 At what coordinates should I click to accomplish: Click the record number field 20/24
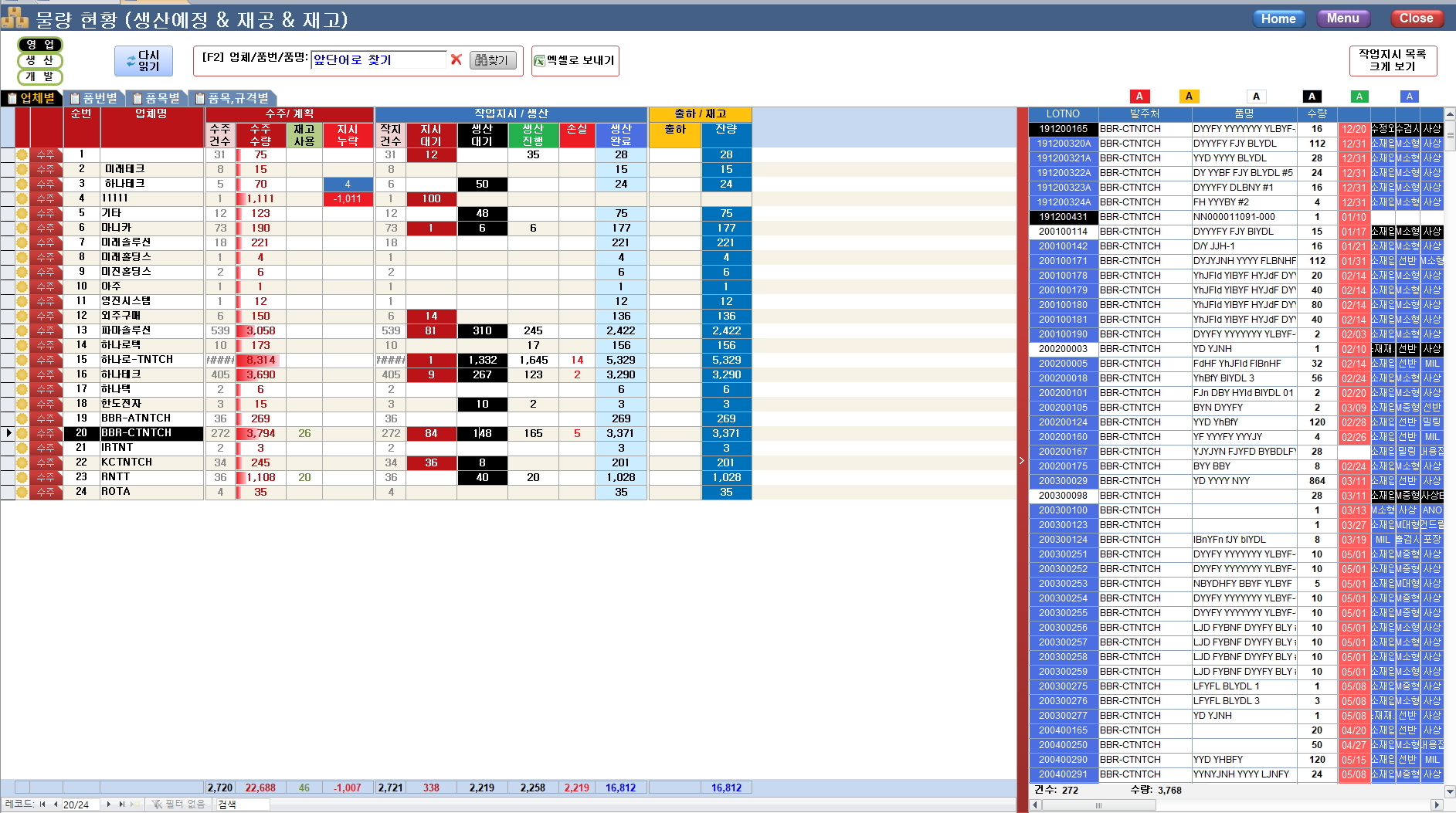(81, 805)
